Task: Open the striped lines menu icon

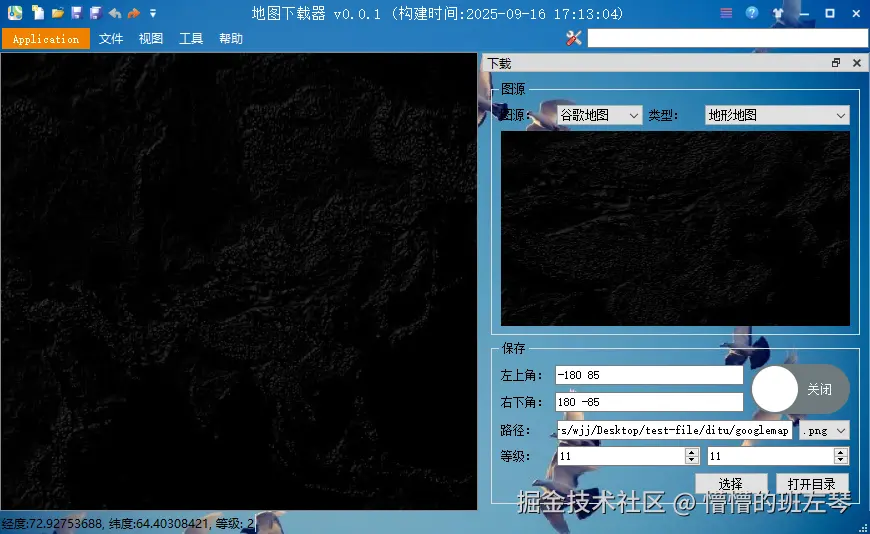Action: 726,13
